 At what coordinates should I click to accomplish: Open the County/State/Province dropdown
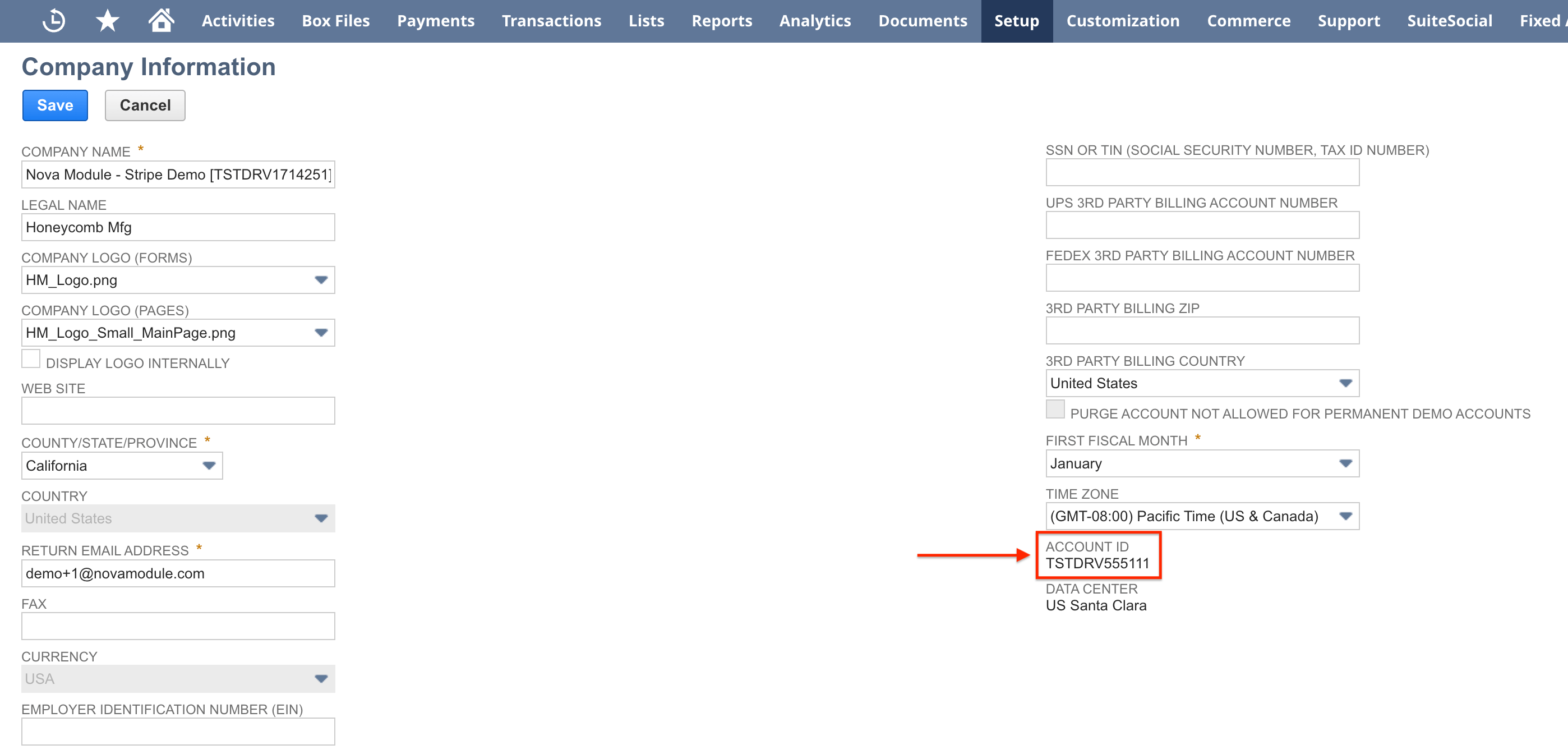(x=209, y=465)
